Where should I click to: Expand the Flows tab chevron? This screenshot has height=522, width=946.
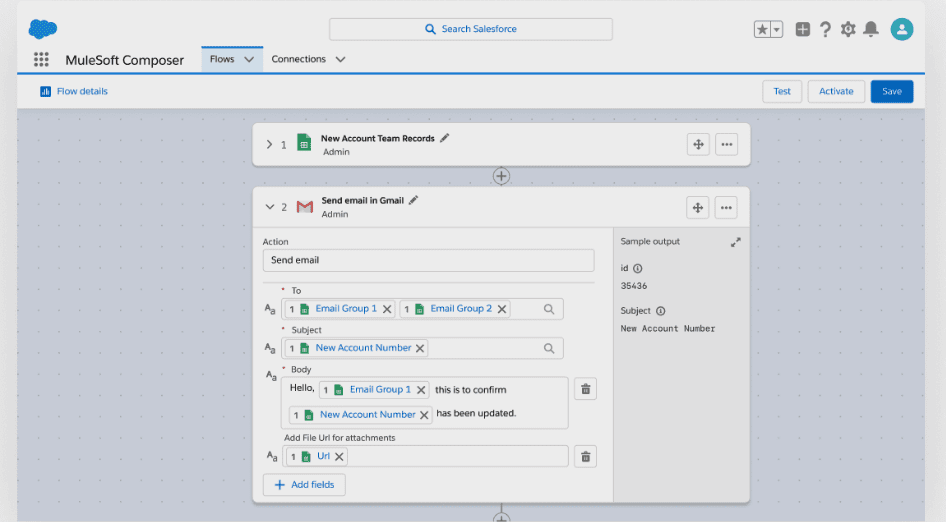tap(249, 59)
